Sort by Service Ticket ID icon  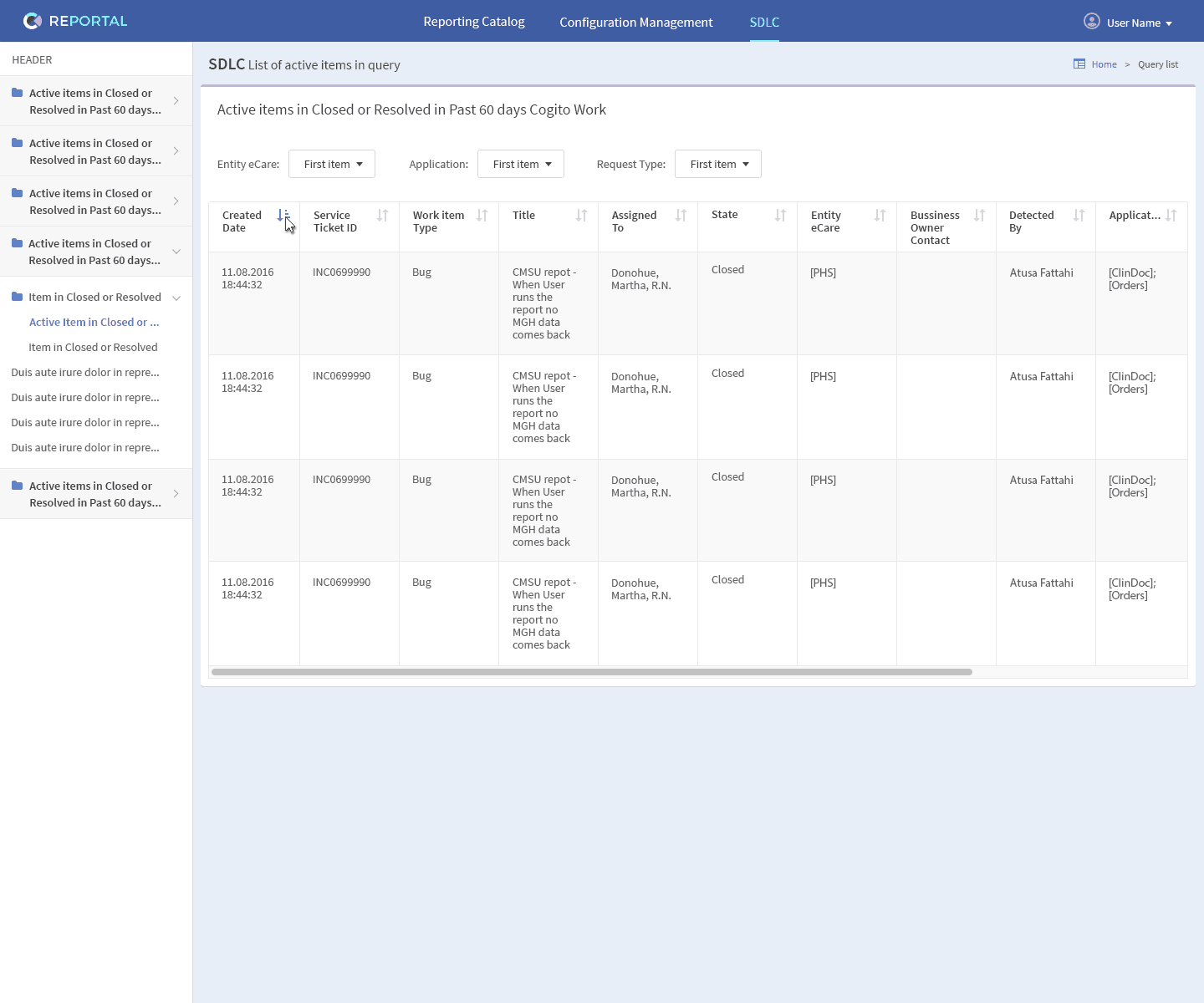click(382, 216)
